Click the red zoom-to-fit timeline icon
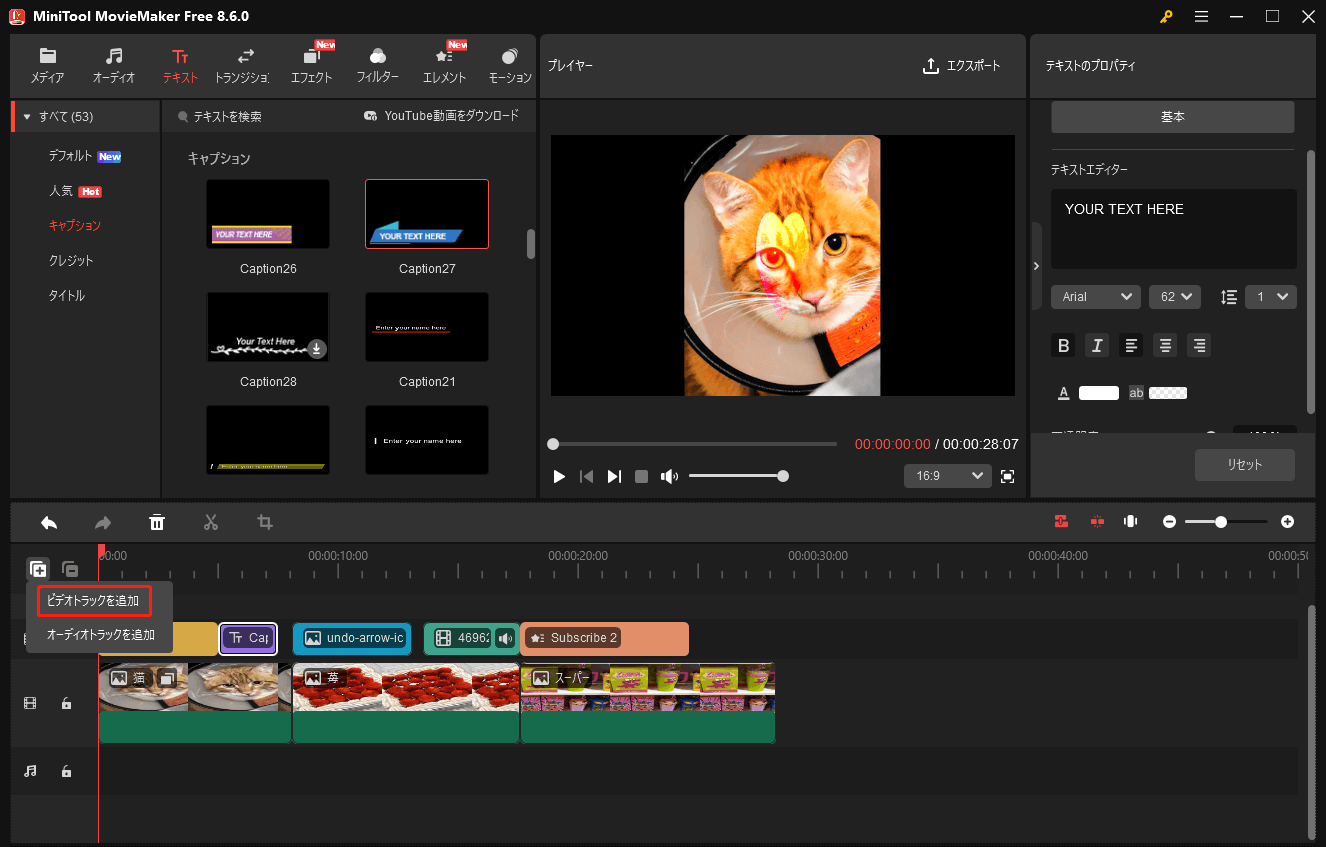The width and height of the screenshot is (1326, 847). click(x=1060, y=521)
